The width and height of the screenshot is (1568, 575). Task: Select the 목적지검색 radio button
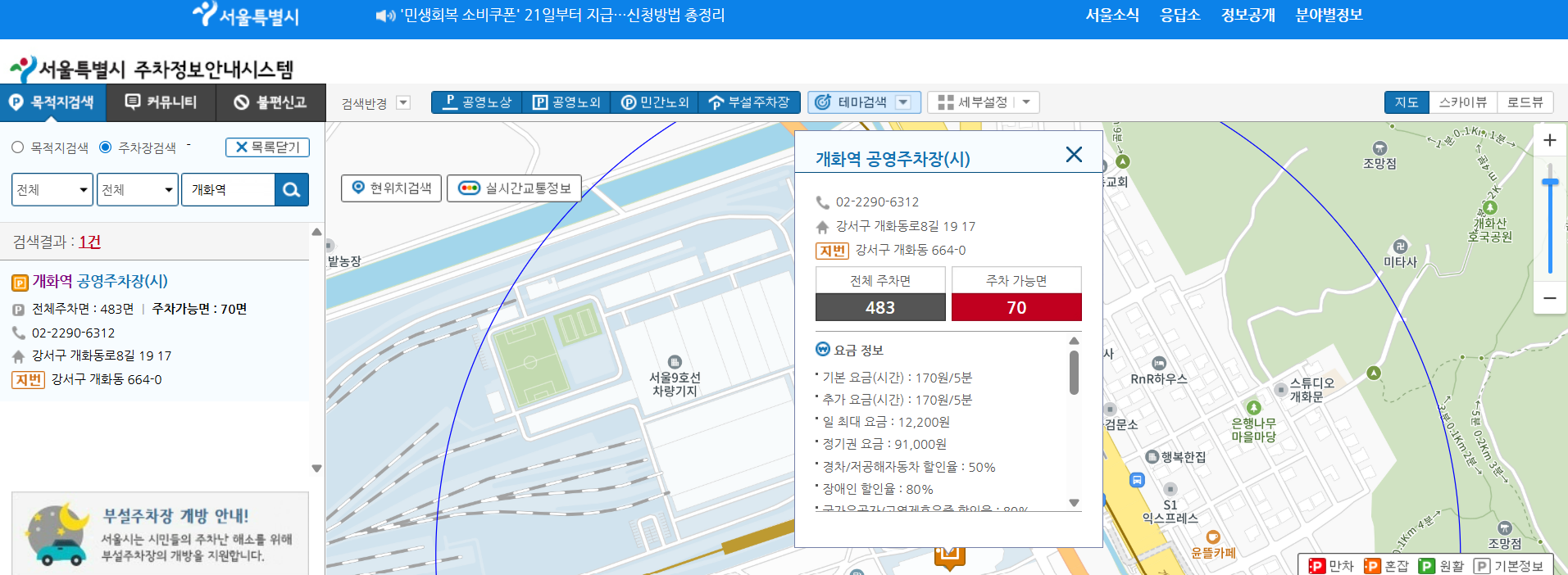pyautogui.click(x=17, y=147)
